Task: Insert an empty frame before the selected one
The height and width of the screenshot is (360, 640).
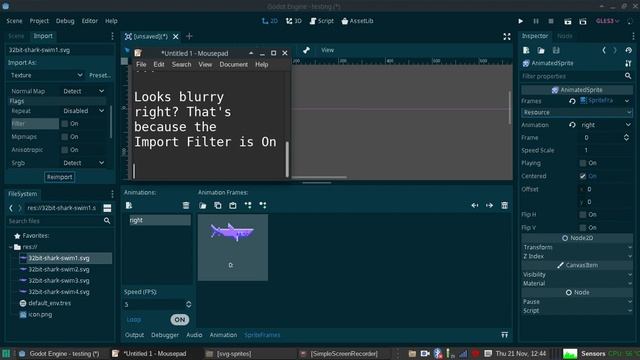Action: [248, 205]
